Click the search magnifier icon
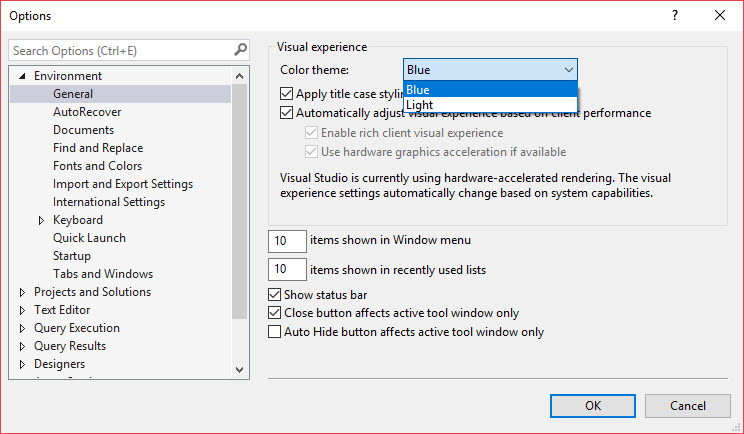The image size is (744, 434). [240, 50]
